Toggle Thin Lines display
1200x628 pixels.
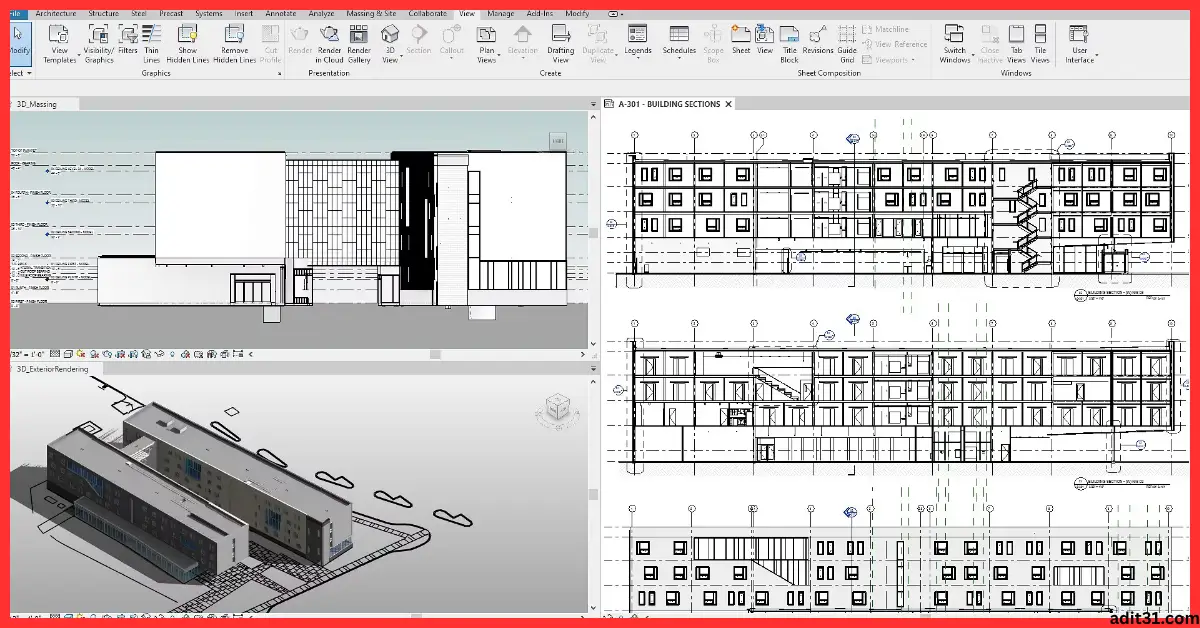pyautogui.click(x=152, y=45)
